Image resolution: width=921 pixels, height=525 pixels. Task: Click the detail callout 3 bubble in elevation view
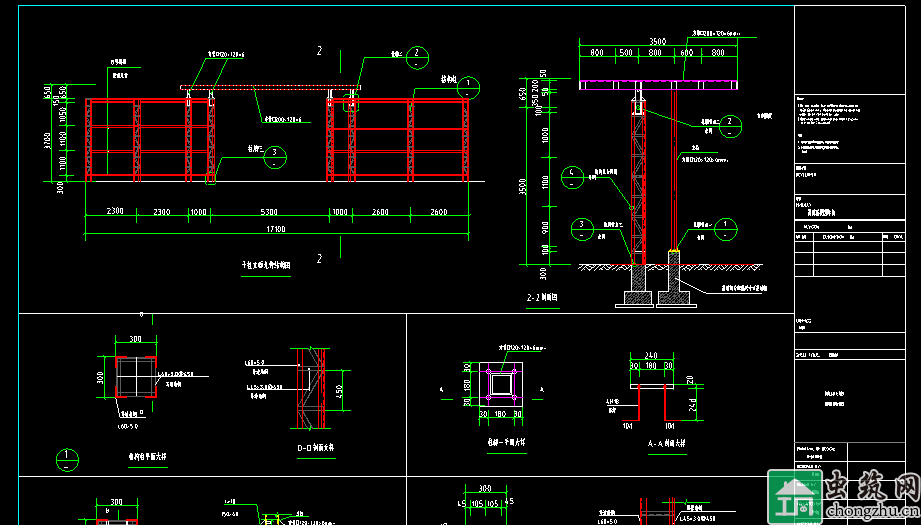tap(277, 156)
